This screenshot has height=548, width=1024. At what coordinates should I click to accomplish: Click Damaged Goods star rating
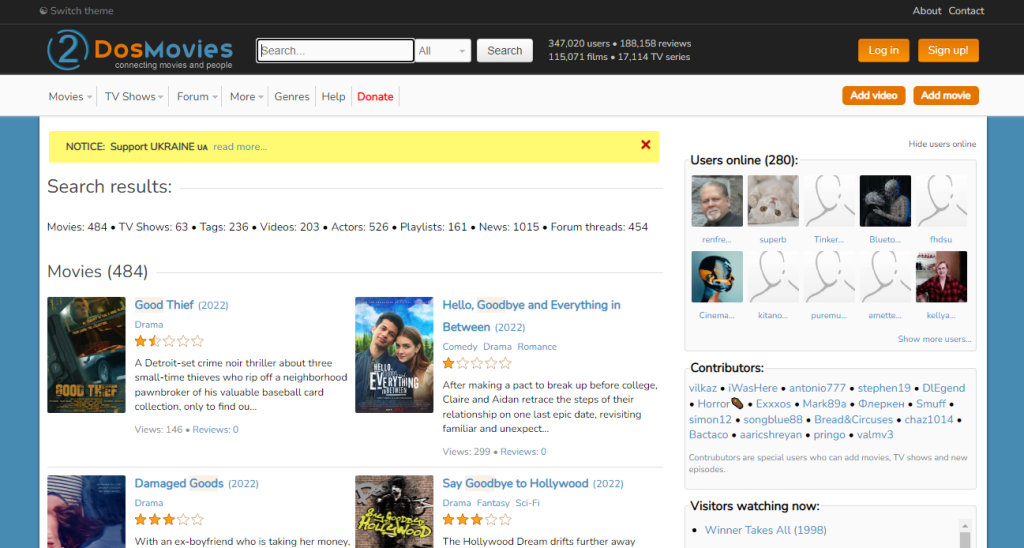tap(169, 520)
